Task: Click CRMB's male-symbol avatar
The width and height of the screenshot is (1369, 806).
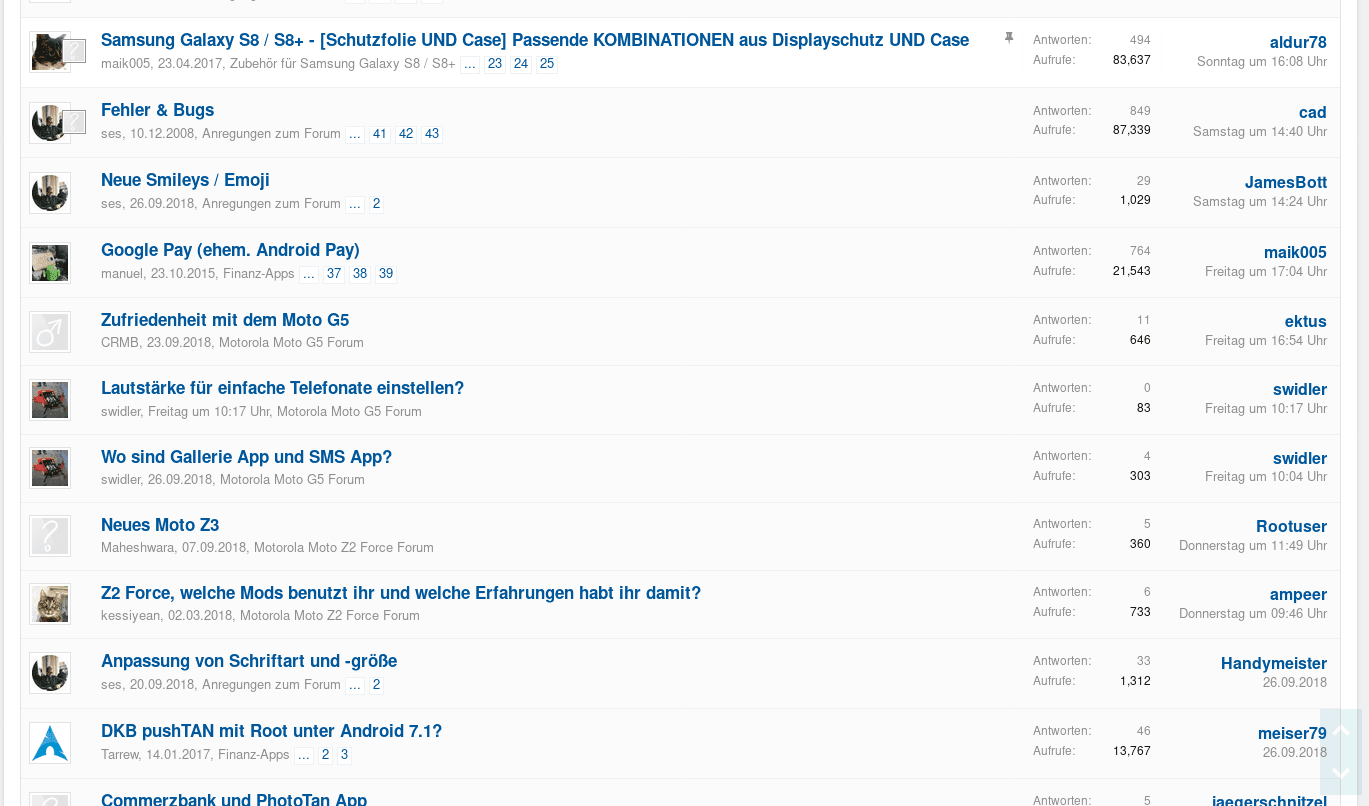Action: point(50,332)
